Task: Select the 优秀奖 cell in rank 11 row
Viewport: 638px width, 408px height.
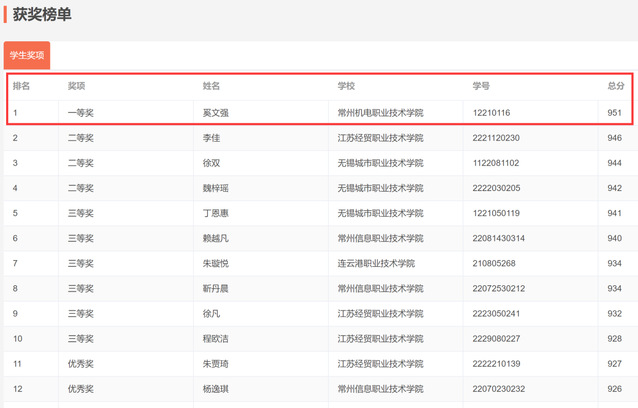Action: tap(80, 363)
